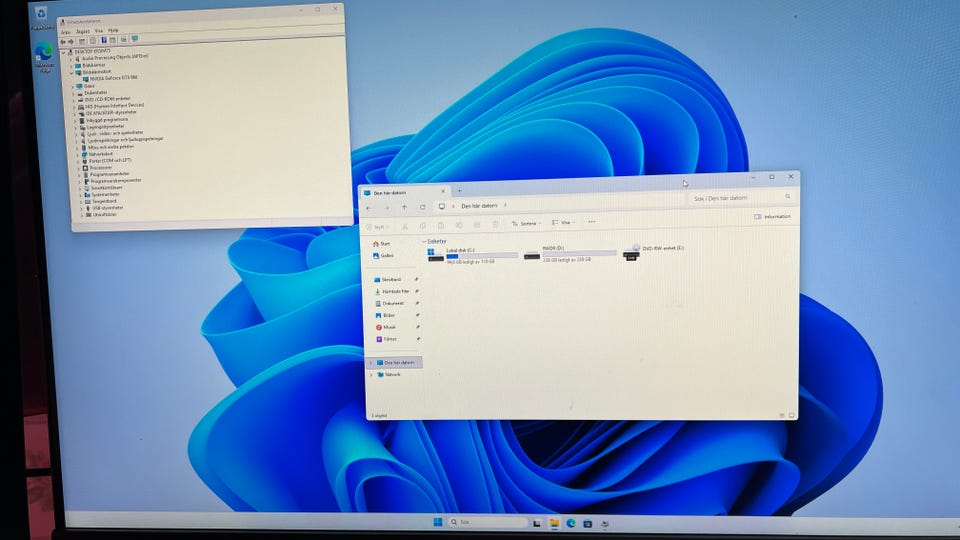This screenshot has width=960, height=540.
Task: Click the refresh icon in File Explorer
Action: (423, 206)
